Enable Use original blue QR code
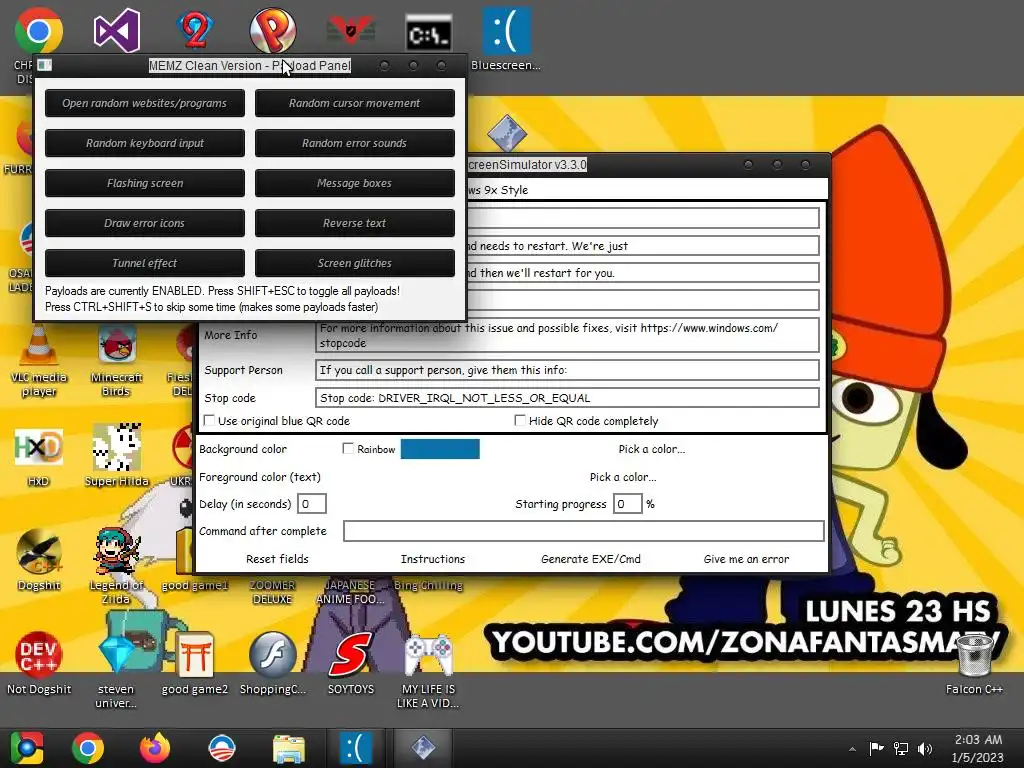1024x768 pixels. (210, 421)
